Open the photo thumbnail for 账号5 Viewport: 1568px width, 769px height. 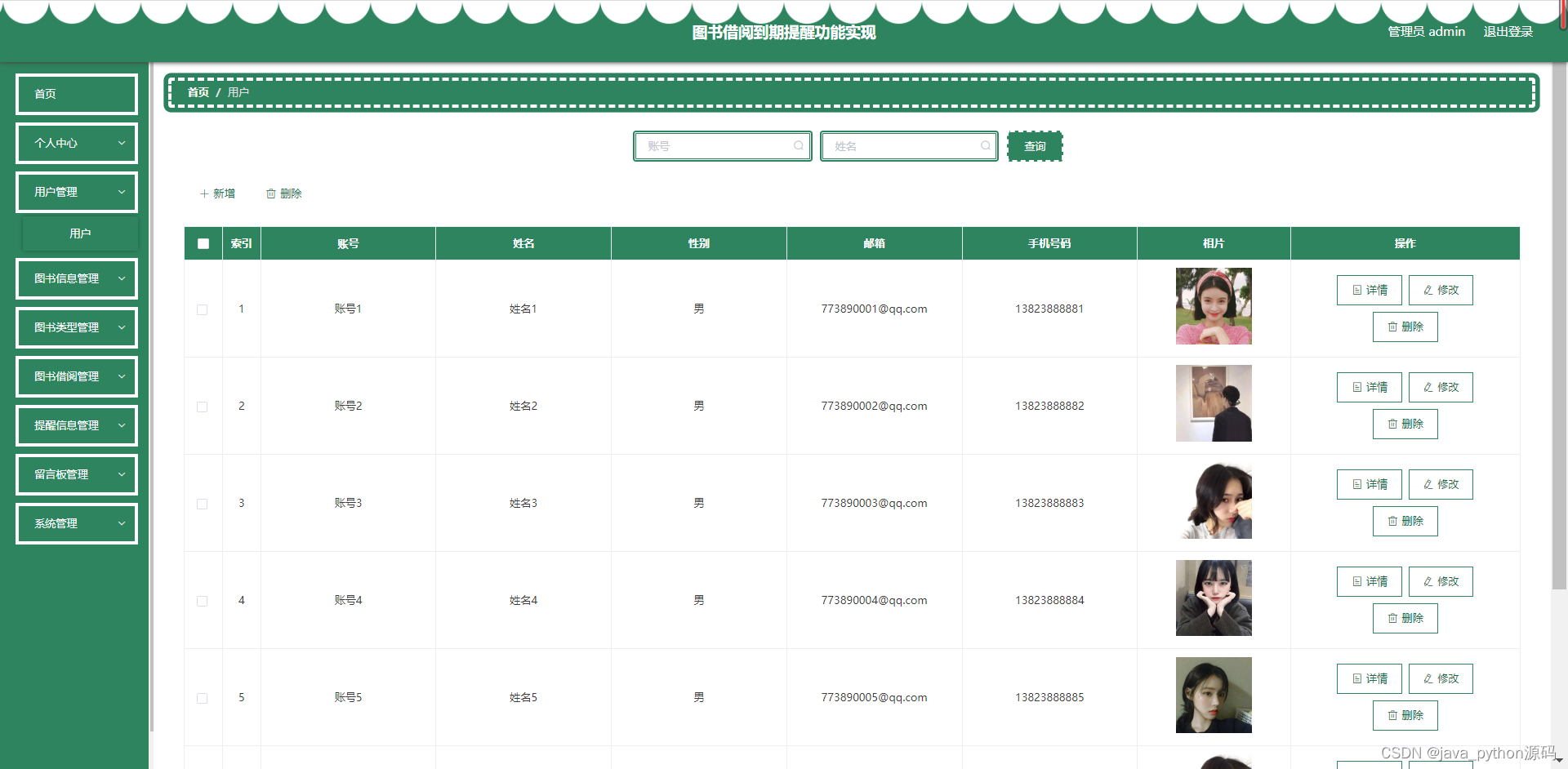point(1214,695)
